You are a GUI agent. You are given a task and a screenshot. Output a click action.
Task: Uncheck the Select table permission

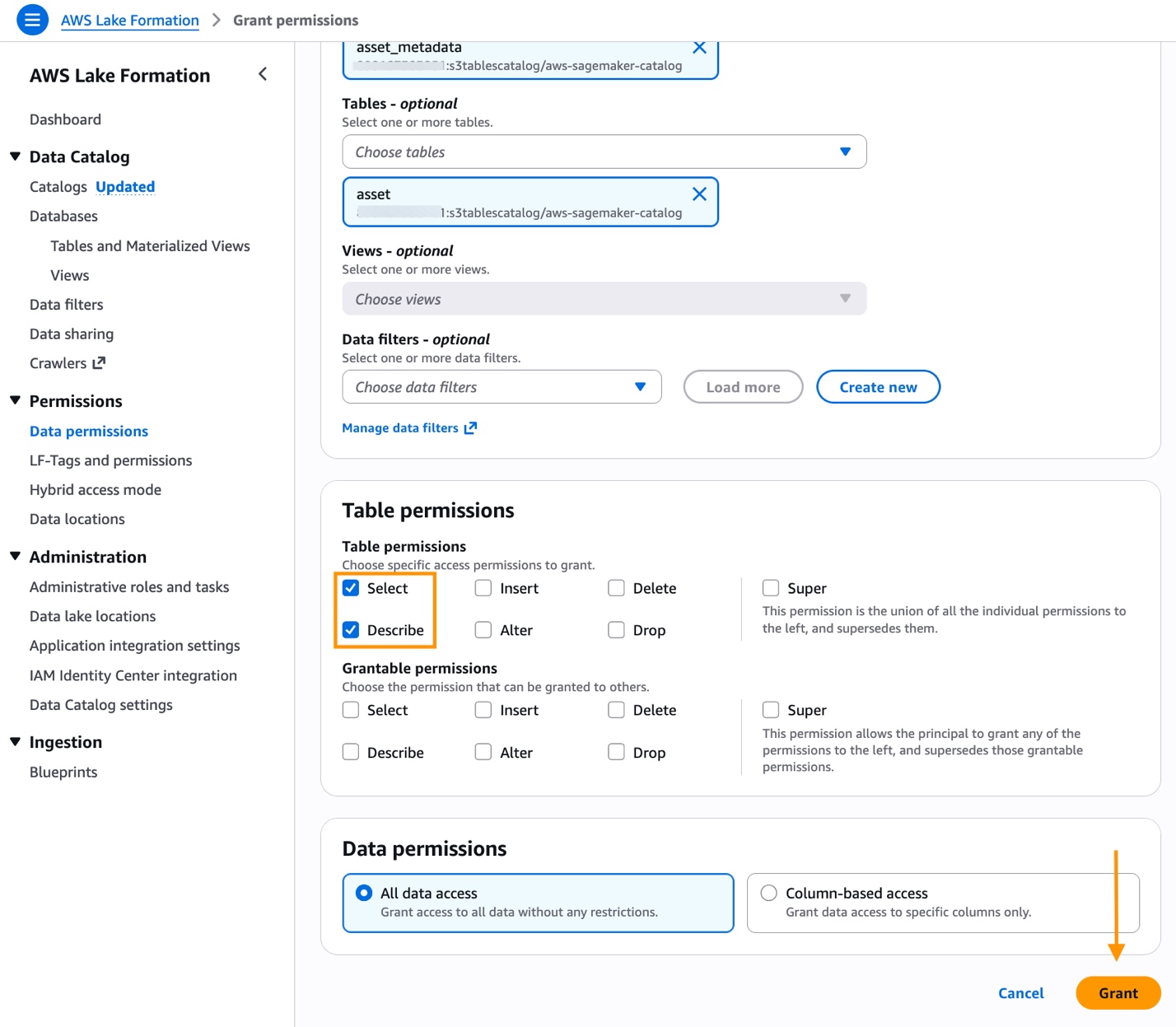tap(351, 587)
